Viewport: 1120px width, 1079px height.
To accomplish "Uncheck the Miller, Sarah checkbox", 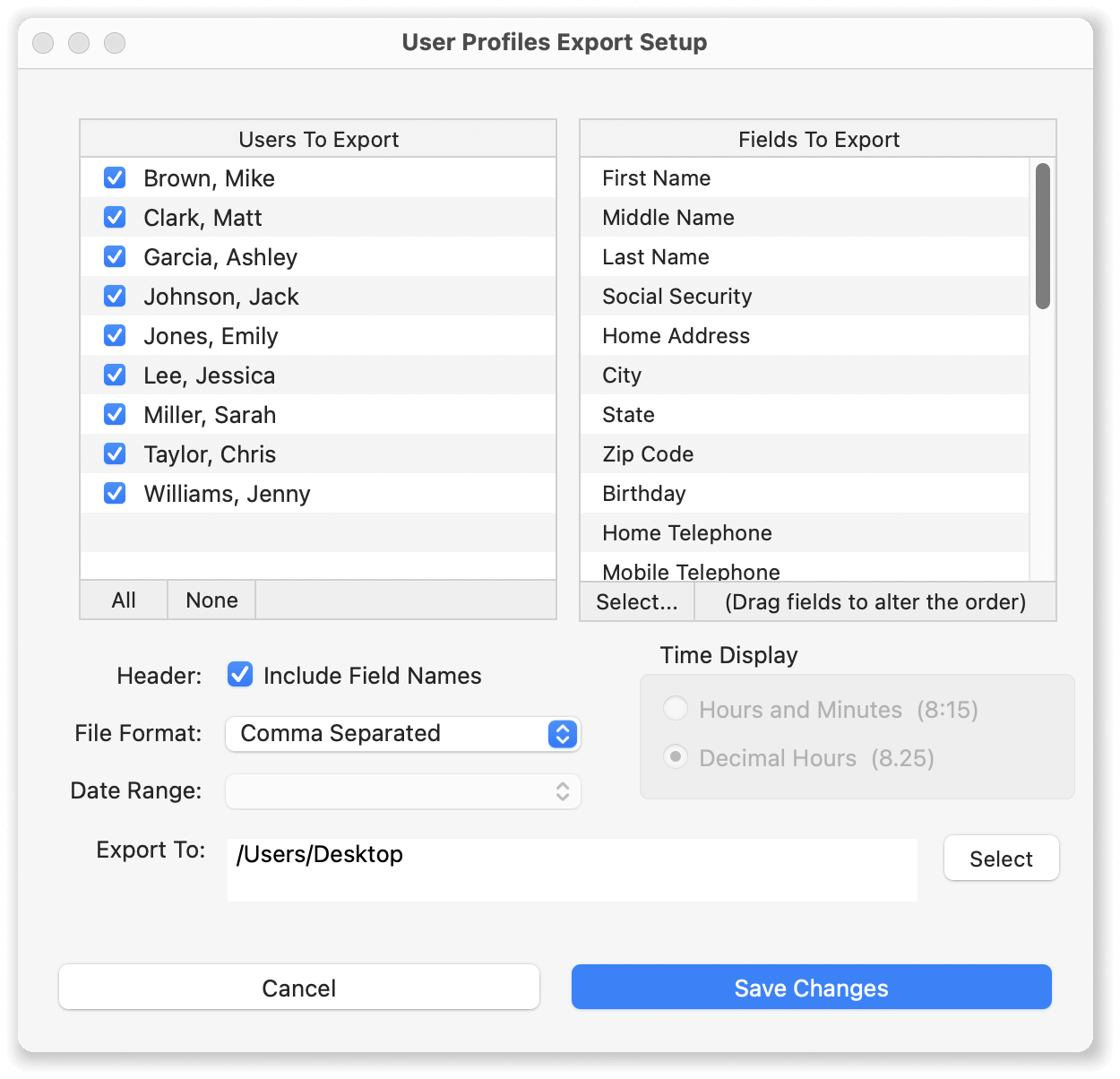I will (x=115, y=414).
